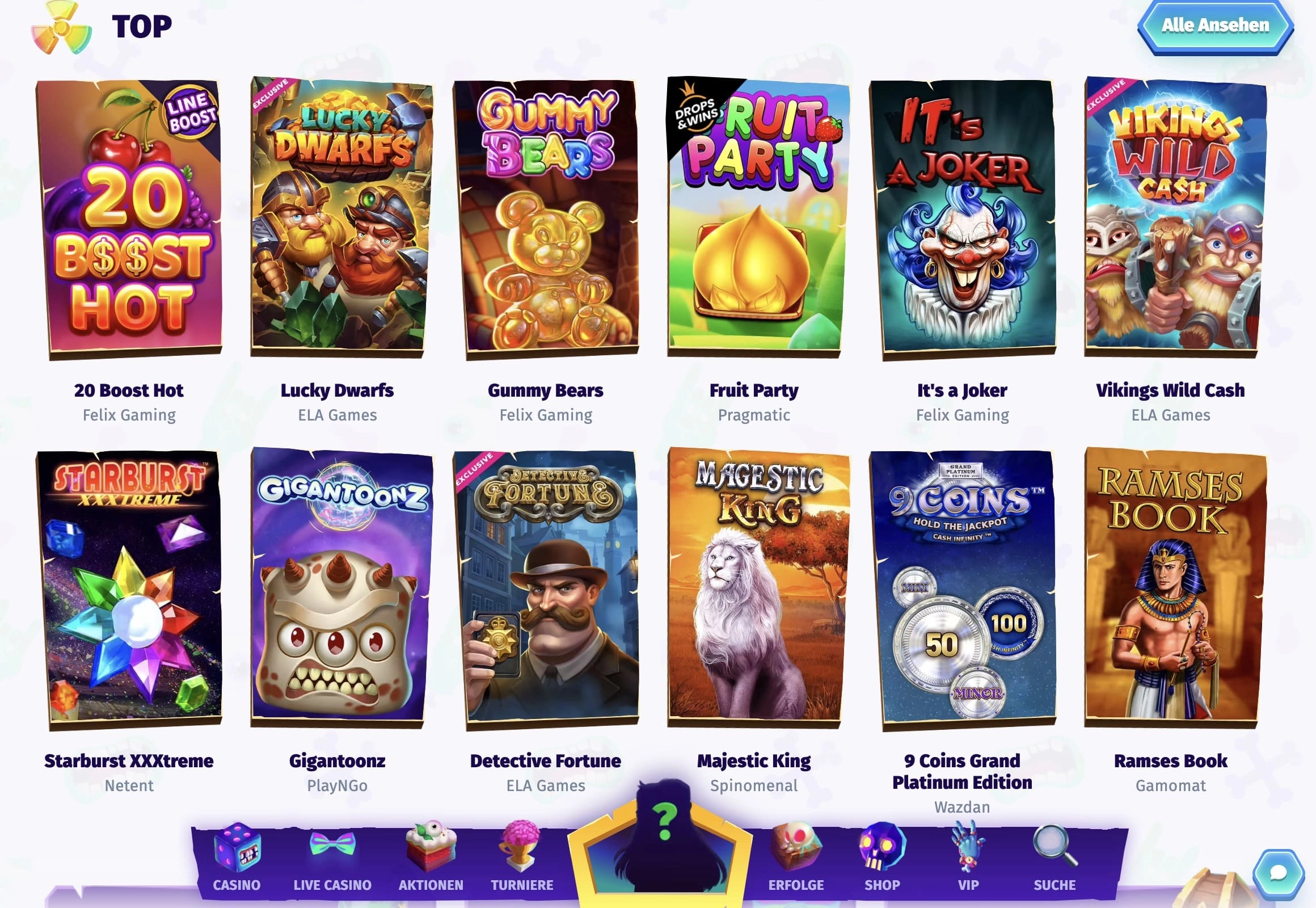Image resolution: width=1316 pixels, height=908 pixels.
Task: Open Live Casino bow tie icon
Action: point(332,846)
